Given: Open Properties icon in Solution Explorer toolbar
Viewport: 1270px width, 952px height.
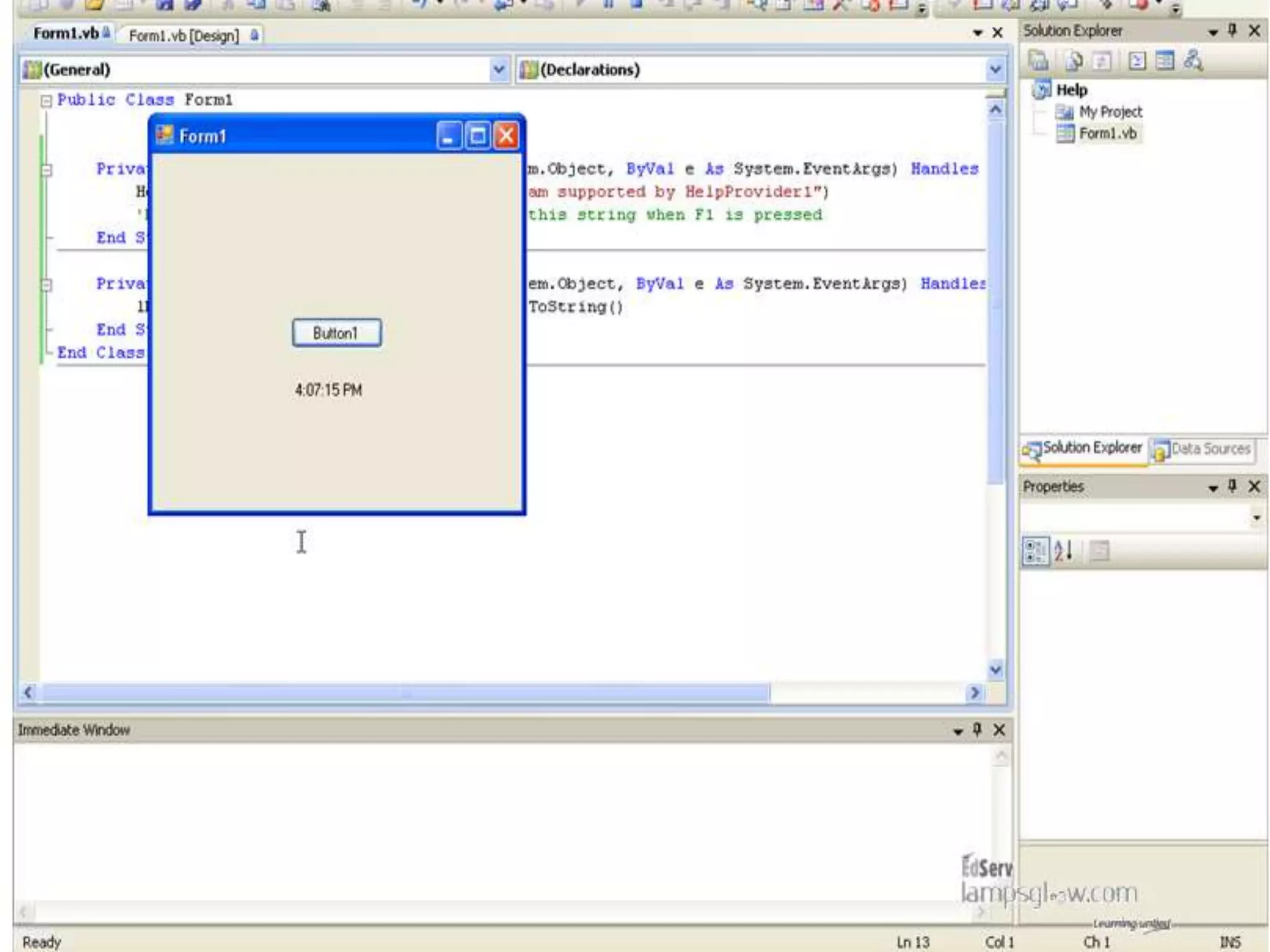Looking at the screenshot, I should tap(1039, 61).
